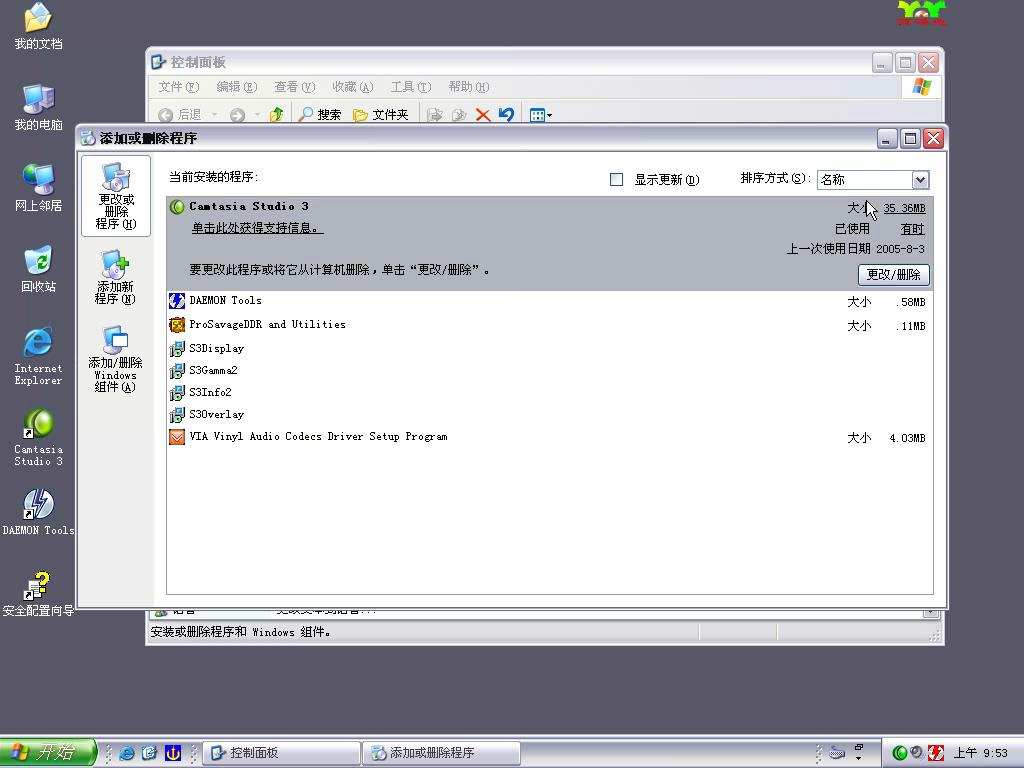Open the File menu in Control Panel
The width and height of the screenshot is (1024, 768).
pyautogui.click(x=178, y=87)
